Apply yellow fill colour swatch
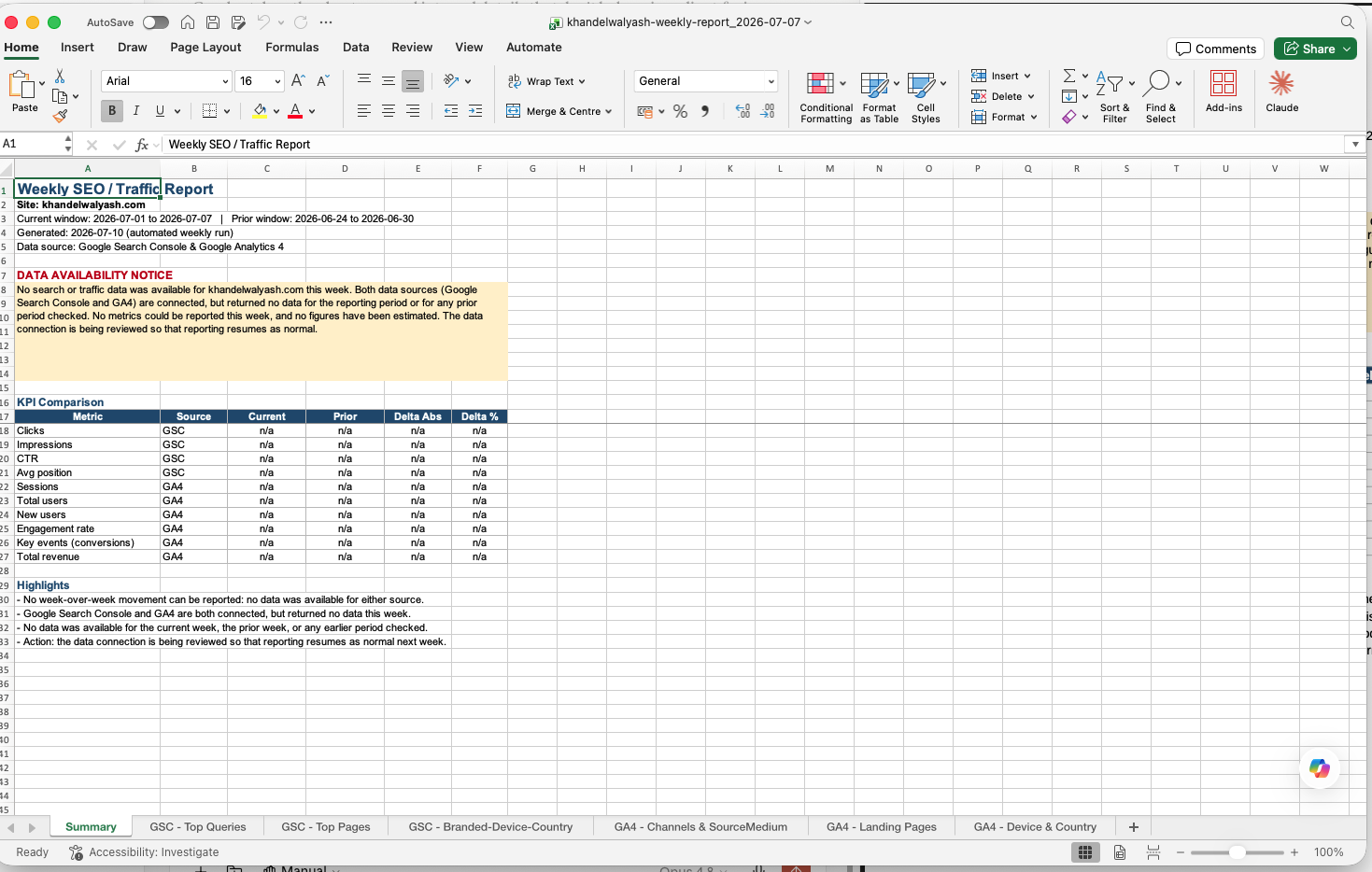The width and height of the screenshot is (1372, 872). pyautogui.click(x=260, y=111)
